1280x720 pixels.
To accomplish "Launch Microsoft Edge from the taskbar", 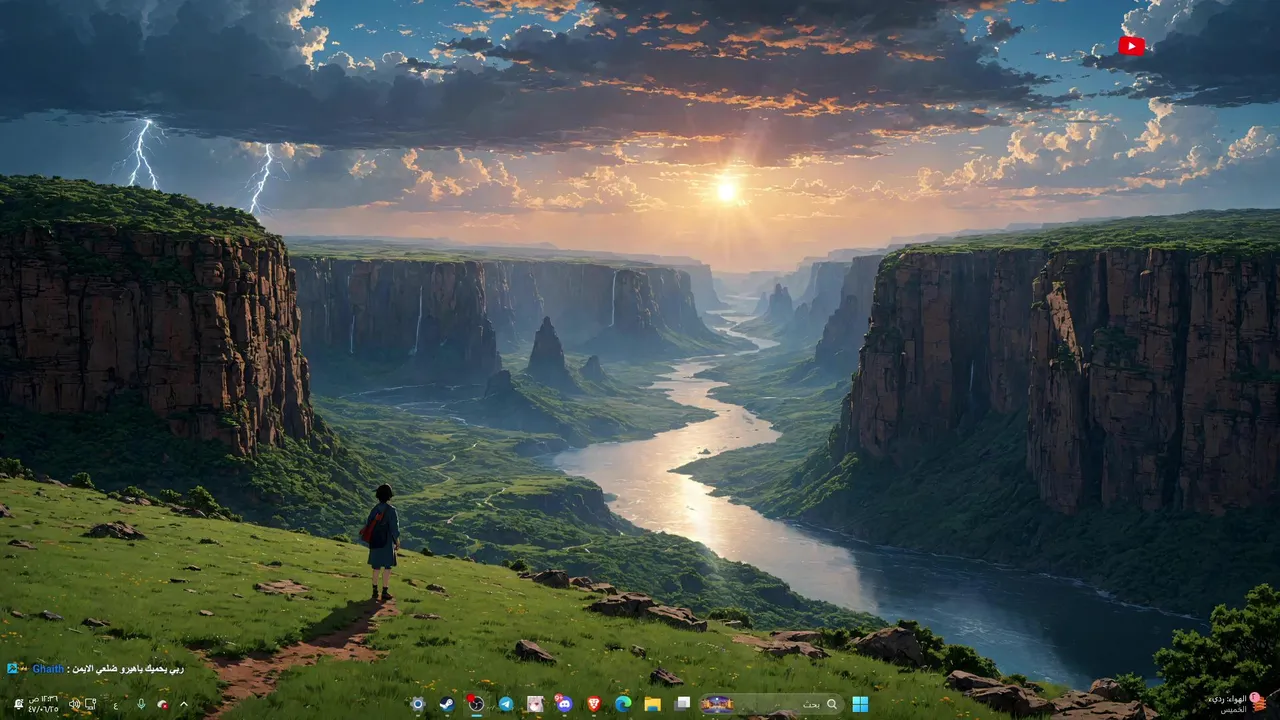I will [x=623, y=704].
